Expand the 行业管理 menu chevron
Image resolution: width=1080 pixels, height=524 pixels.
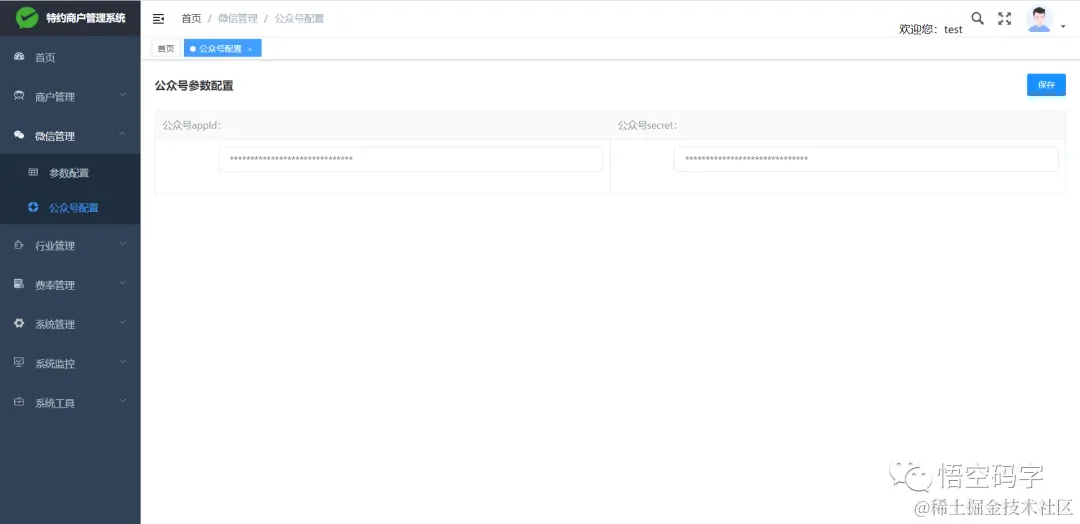click(123, 243)
